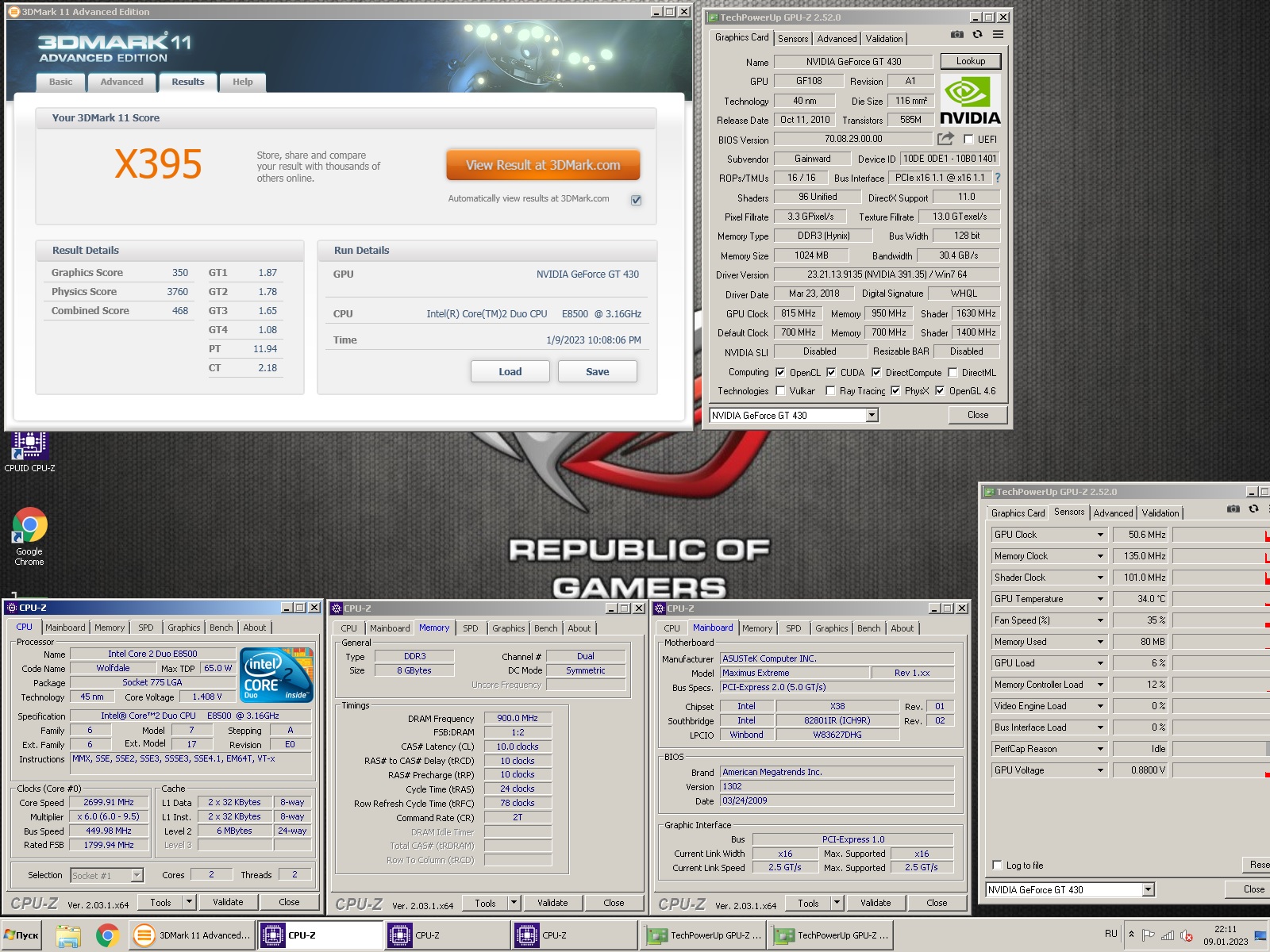This screenshot has height=952, width=1270.
Task: Expand the GPU Voltage sensor dropdown
Action: [x=1100, y=770]
